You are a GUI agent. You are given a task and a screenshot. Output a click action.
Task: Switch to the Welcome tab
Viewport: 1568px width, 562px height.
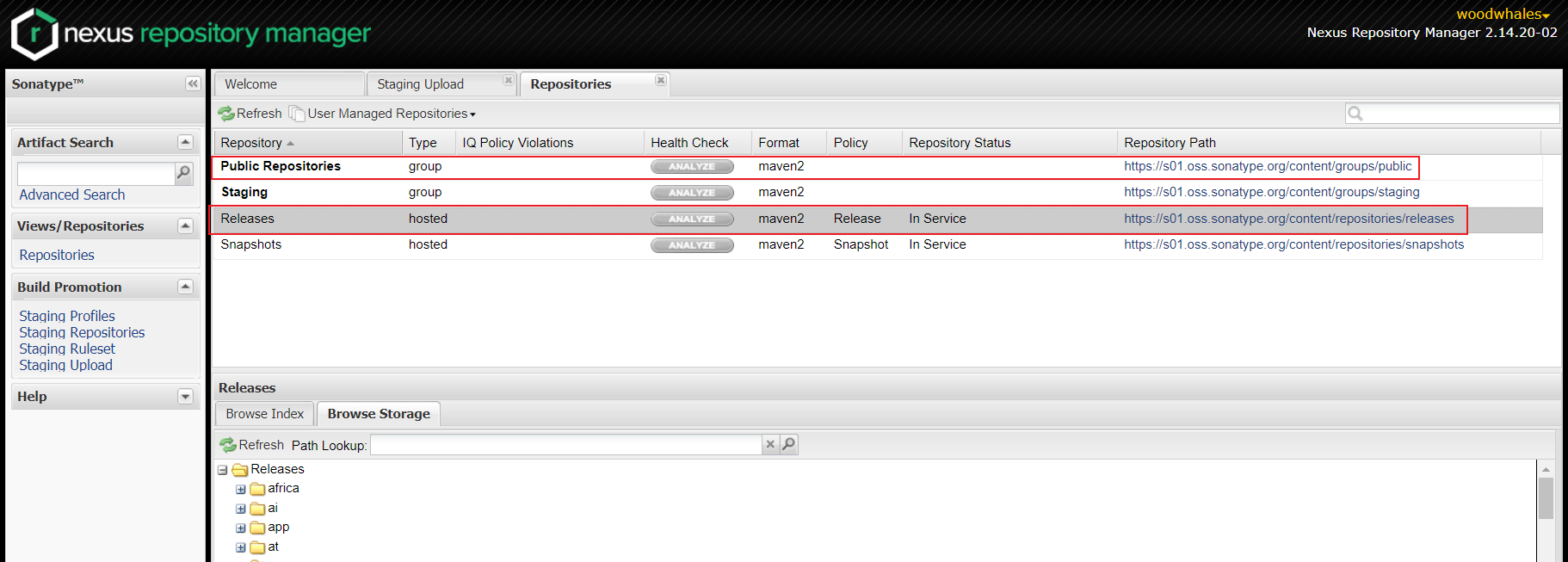coord(289,84)
